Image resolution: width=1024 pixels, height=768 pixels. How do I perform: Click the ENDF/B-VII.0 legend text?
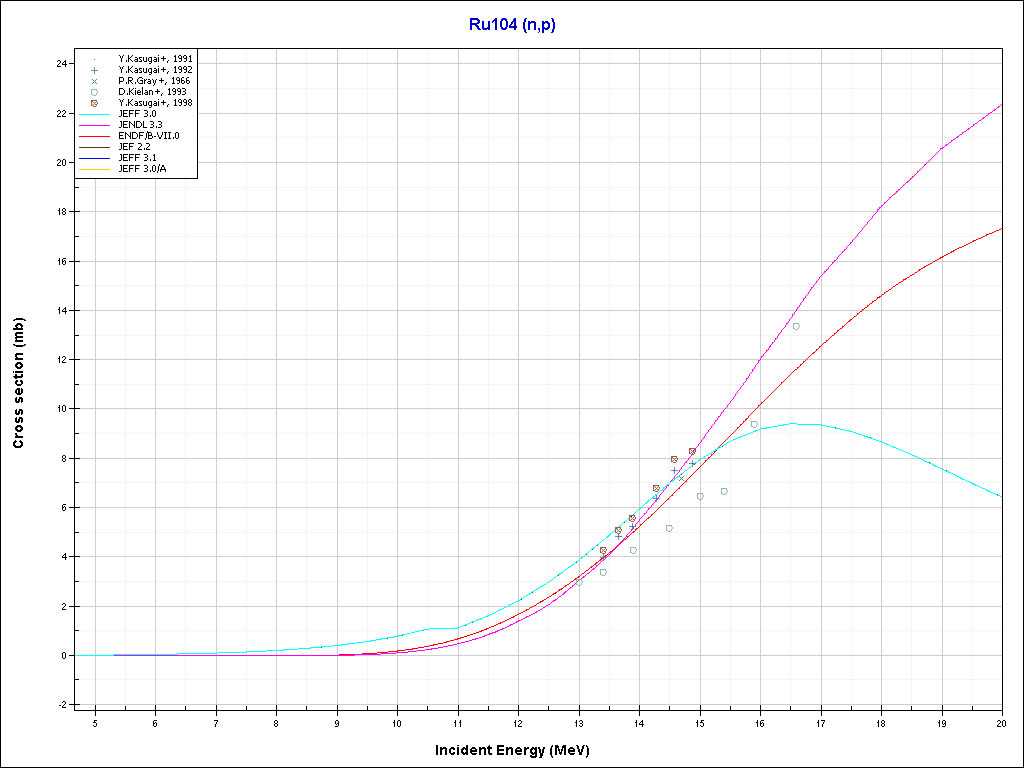[148, 135]
